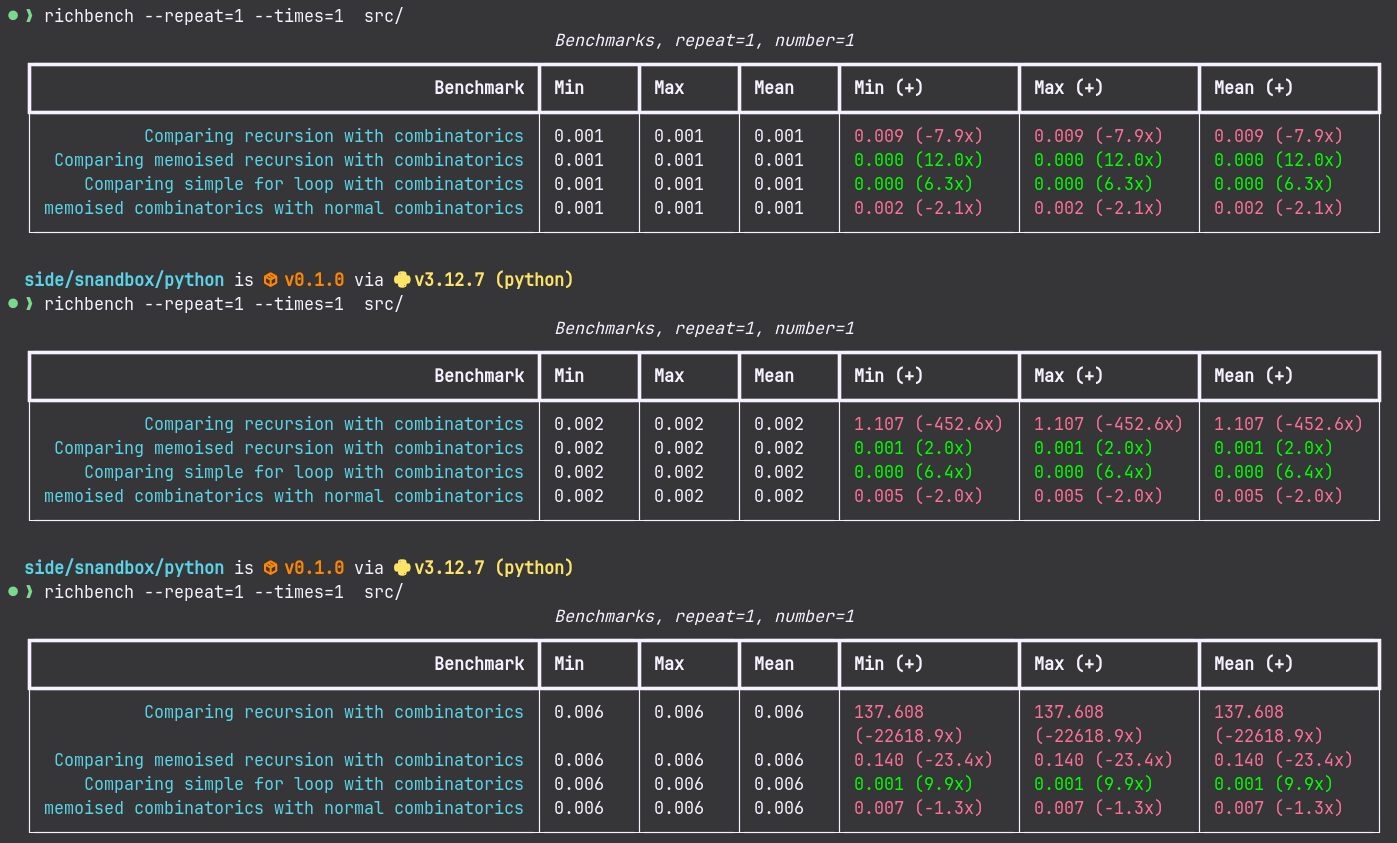Click the green dot before the second richbench command
Screen dimensions: 1397x843
coord(13,303)
